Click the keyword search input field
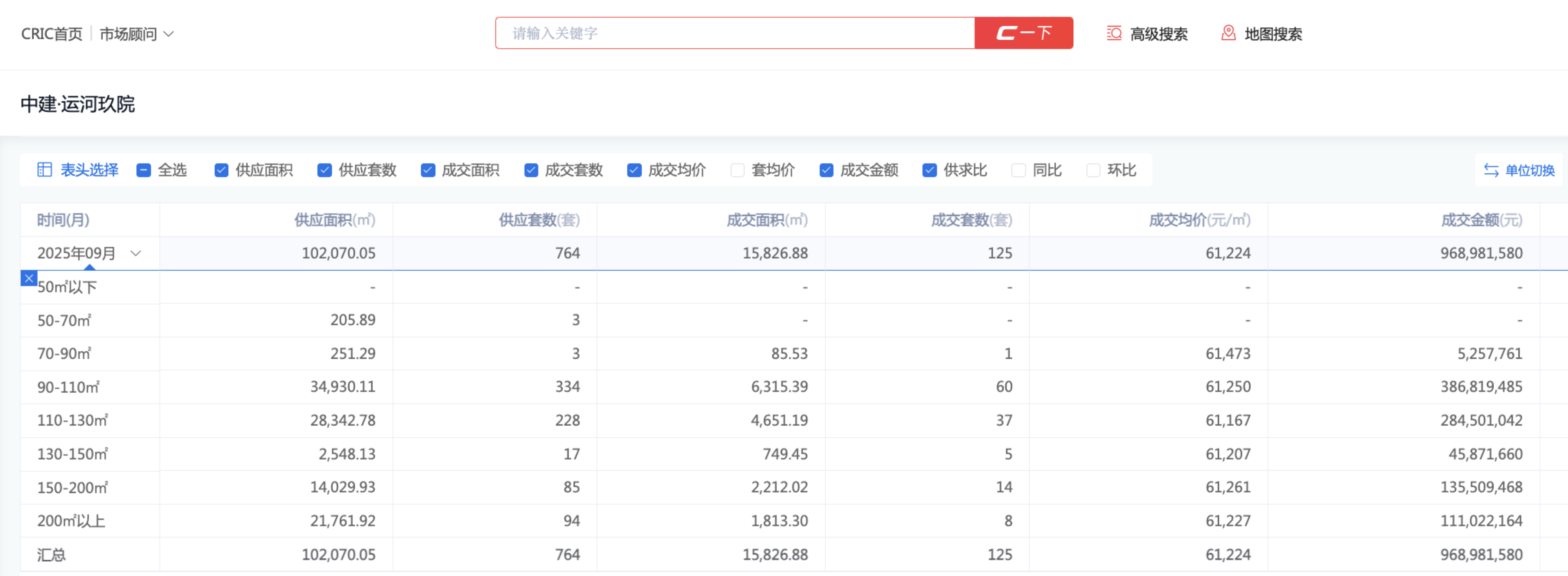This screenshot has width=1568, height=576. pos(734,34)
